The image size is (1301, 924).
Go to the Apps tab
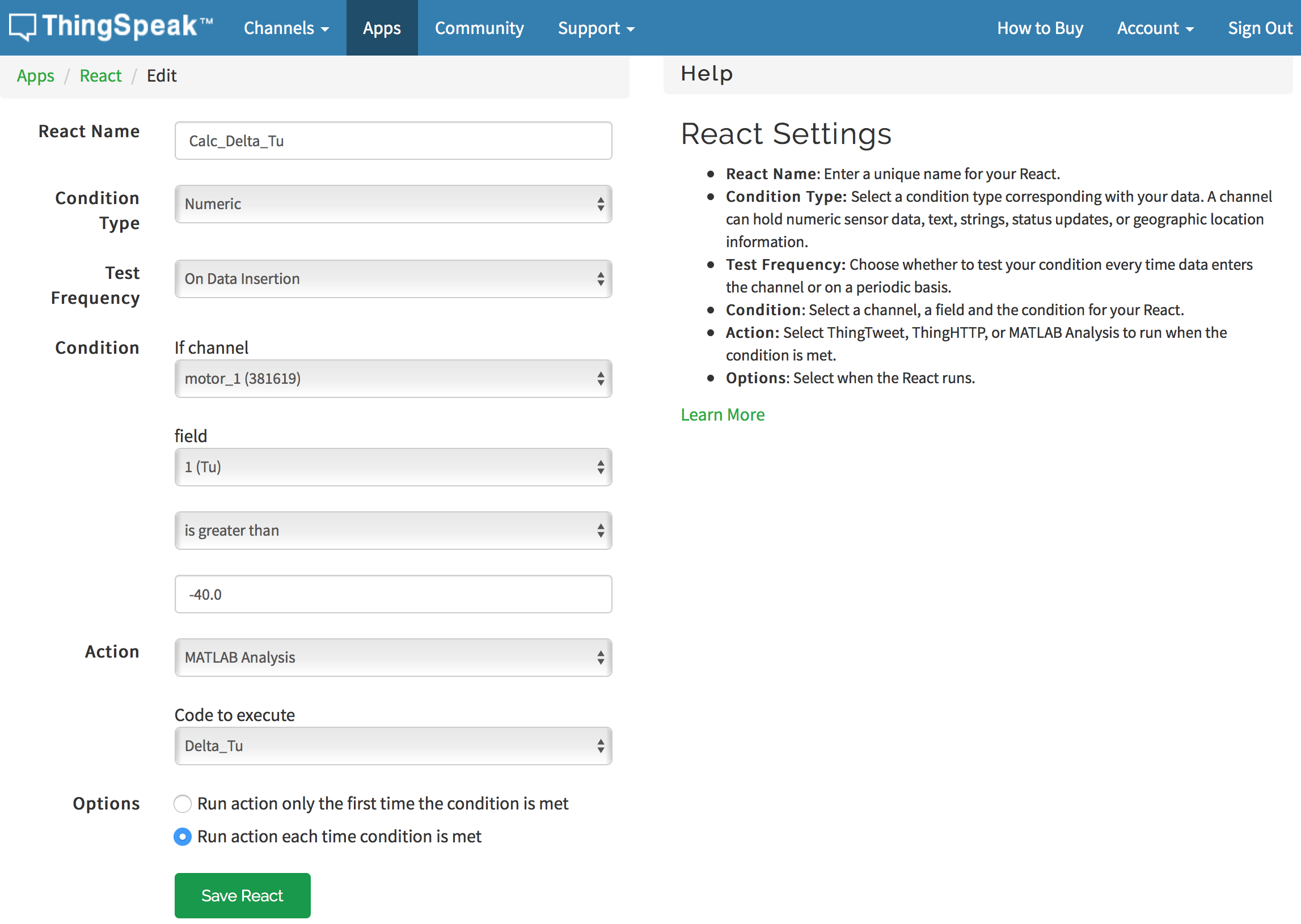coord(381,28)
